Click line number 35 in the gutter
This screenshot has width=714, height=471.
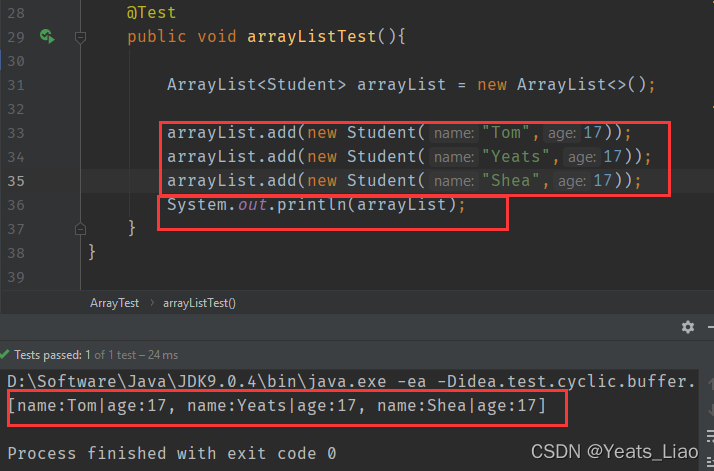(x=16, y=181)
